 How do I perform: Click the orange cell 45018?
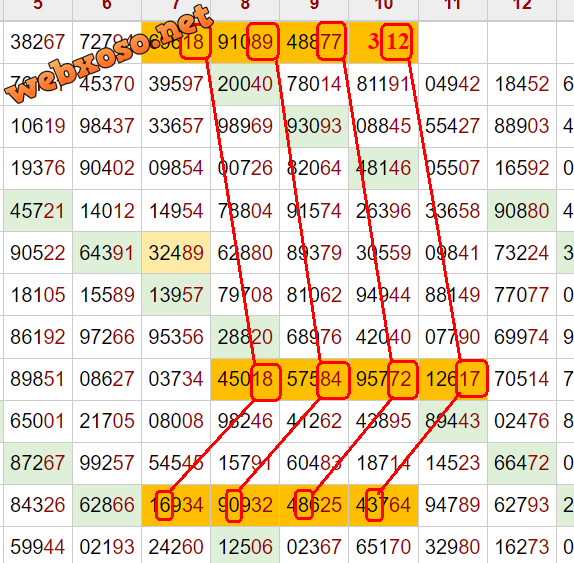pyautogui.click(x=245, y=379)
